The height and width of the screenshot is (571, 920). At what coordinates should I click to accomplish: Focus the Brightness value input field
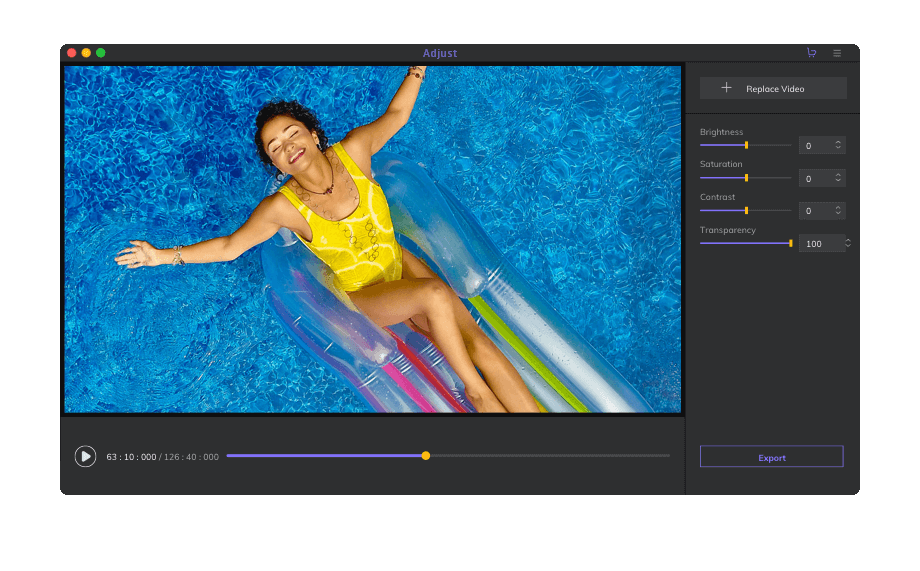point(813,146)
